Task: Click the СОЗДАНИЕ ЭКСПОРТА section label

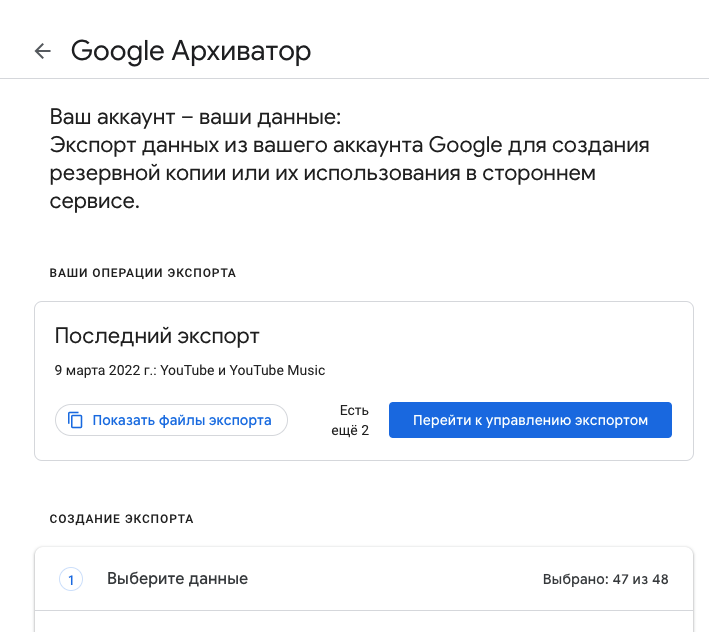Action: tap(122, 519)
